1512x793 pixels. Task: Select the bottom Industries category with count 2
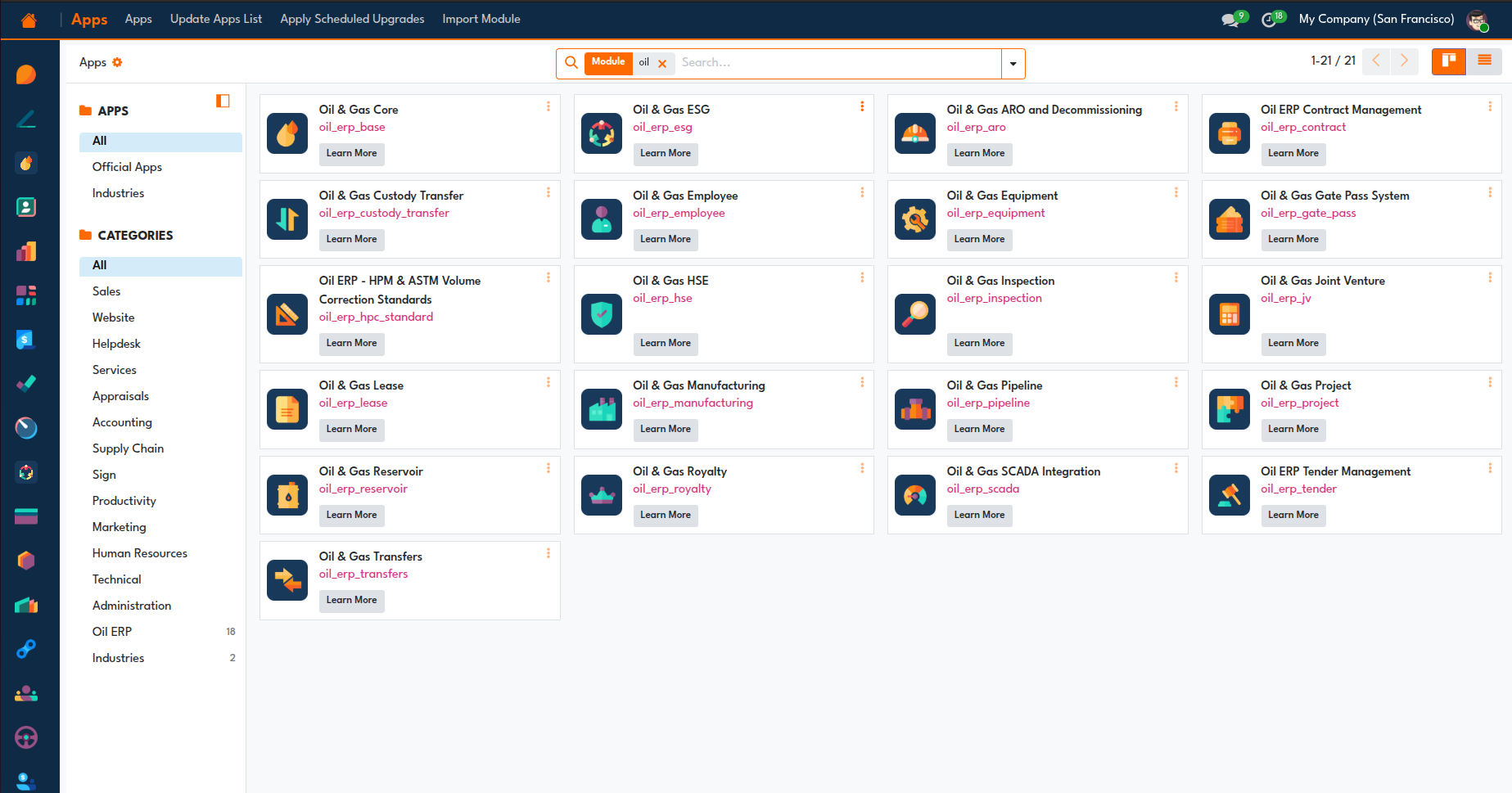(160, 658)
